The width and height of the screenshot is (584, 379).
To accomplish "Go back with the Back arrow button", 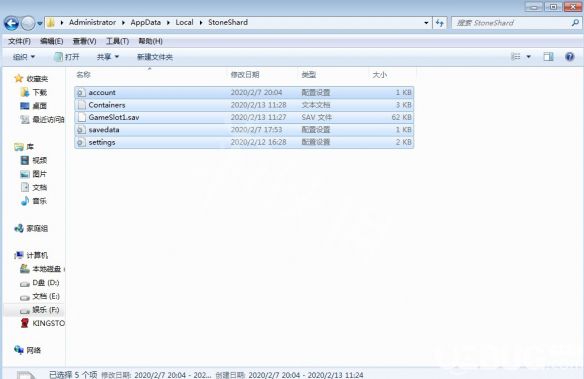I will pyautogui.click(x=12, y=23).
